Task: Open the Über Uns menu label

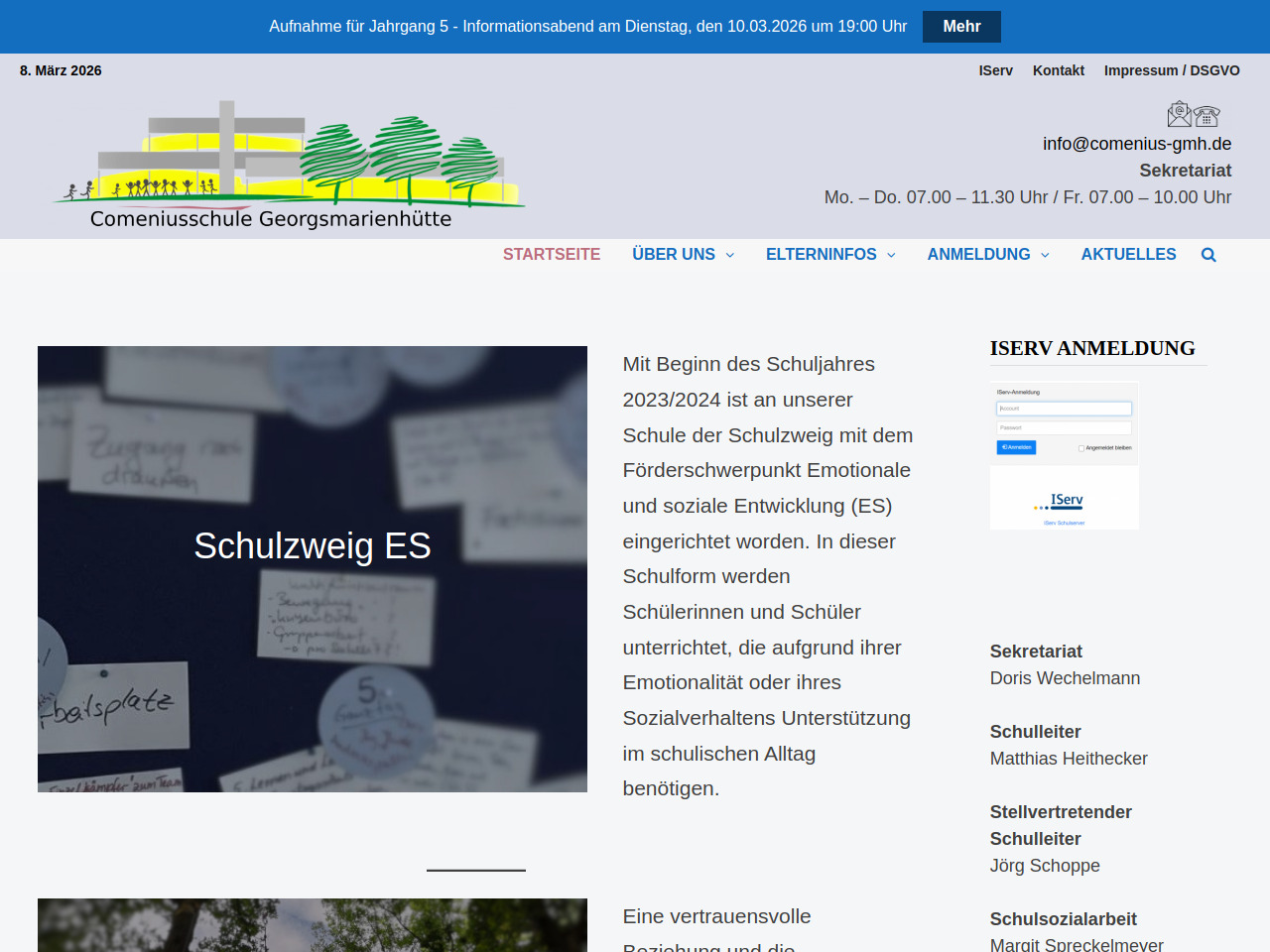Action: tap(673, 255)
